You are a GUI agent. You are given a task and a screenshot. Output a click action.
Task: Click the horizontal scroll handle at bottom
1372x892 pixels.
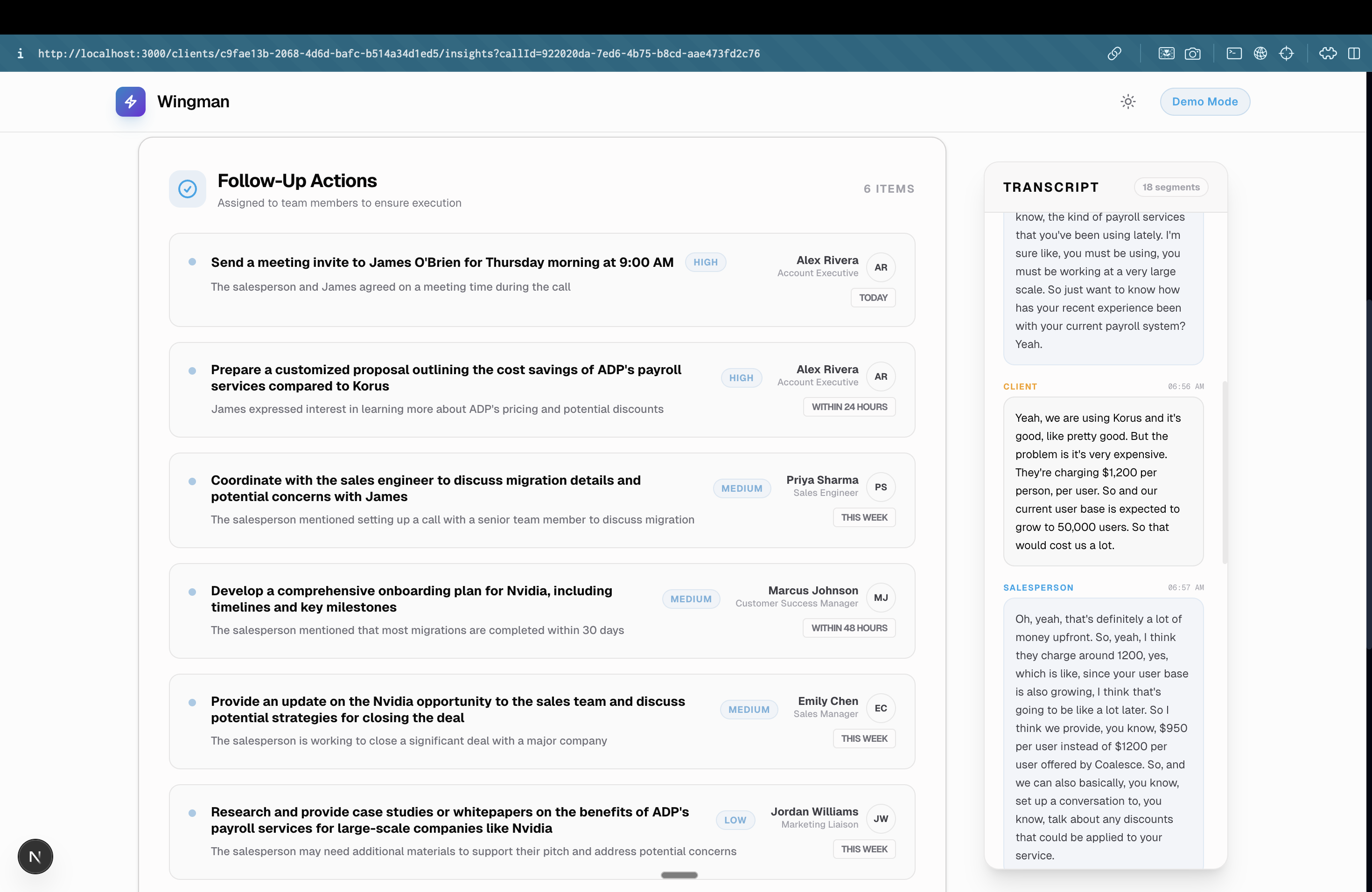click(679, 875)
